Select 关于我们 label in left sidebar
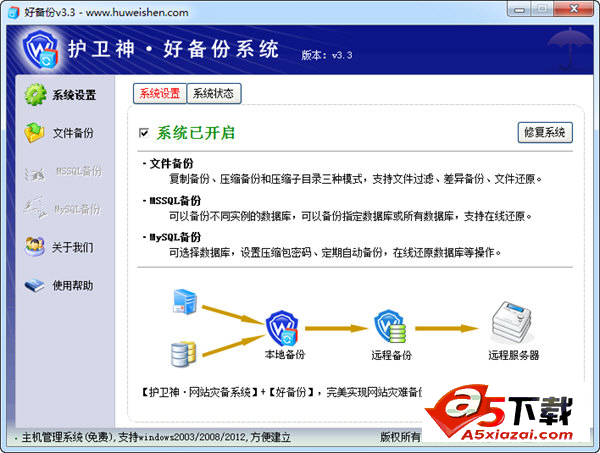This screenshot has height=453, width=600. coord(72,248)
